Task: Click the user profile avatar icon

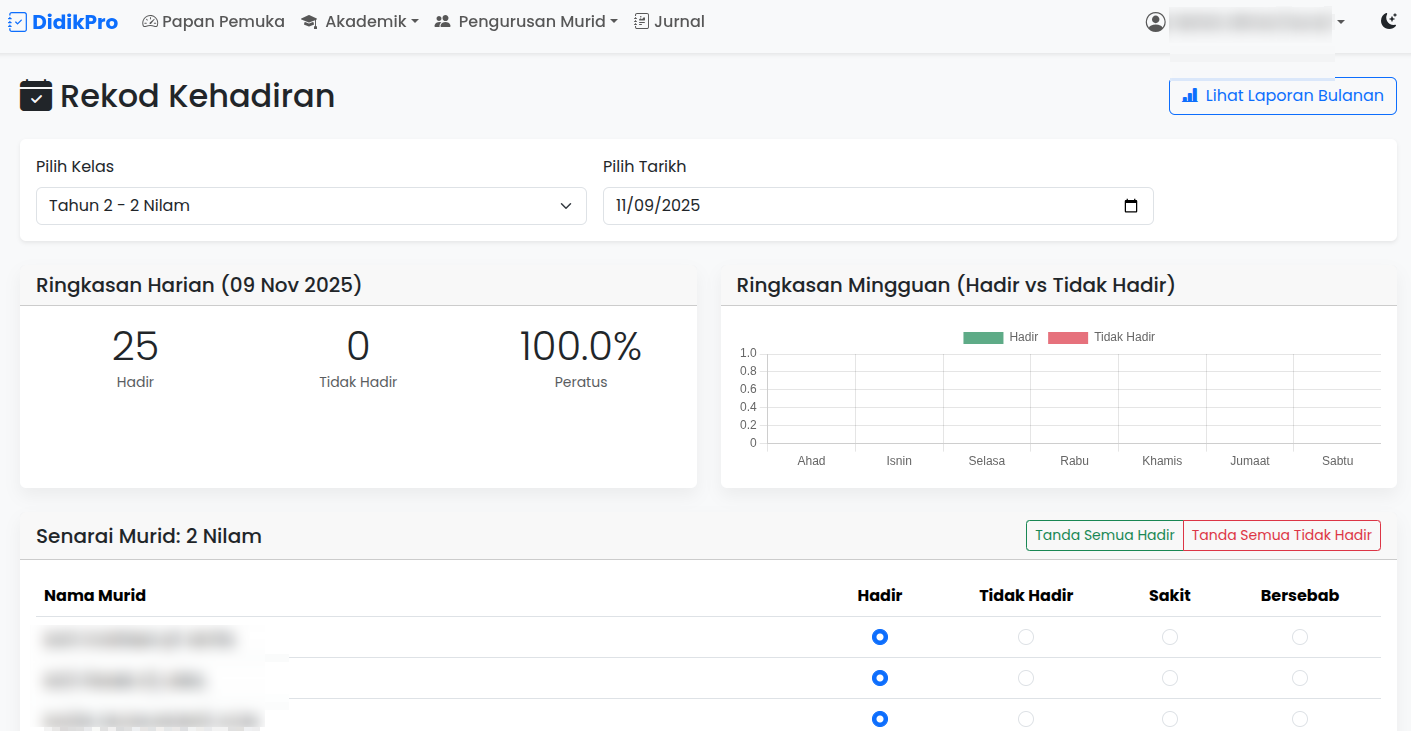Action: click(1156, 21)
